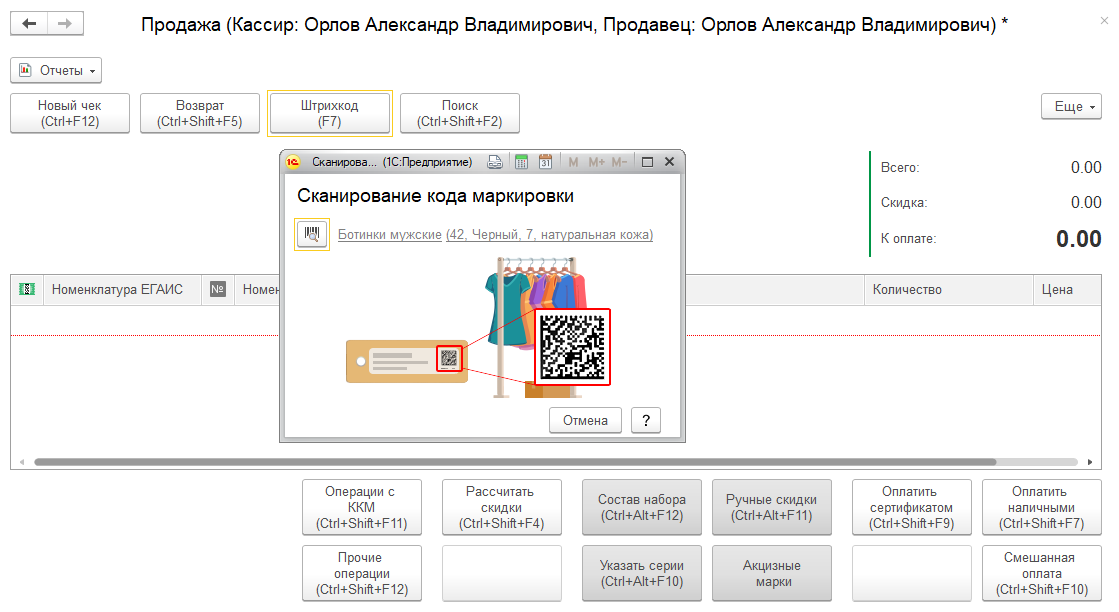The image size is (1119, 612).
Task: Open the calculator icon in dialog title bar
Action: pos(522,162)
